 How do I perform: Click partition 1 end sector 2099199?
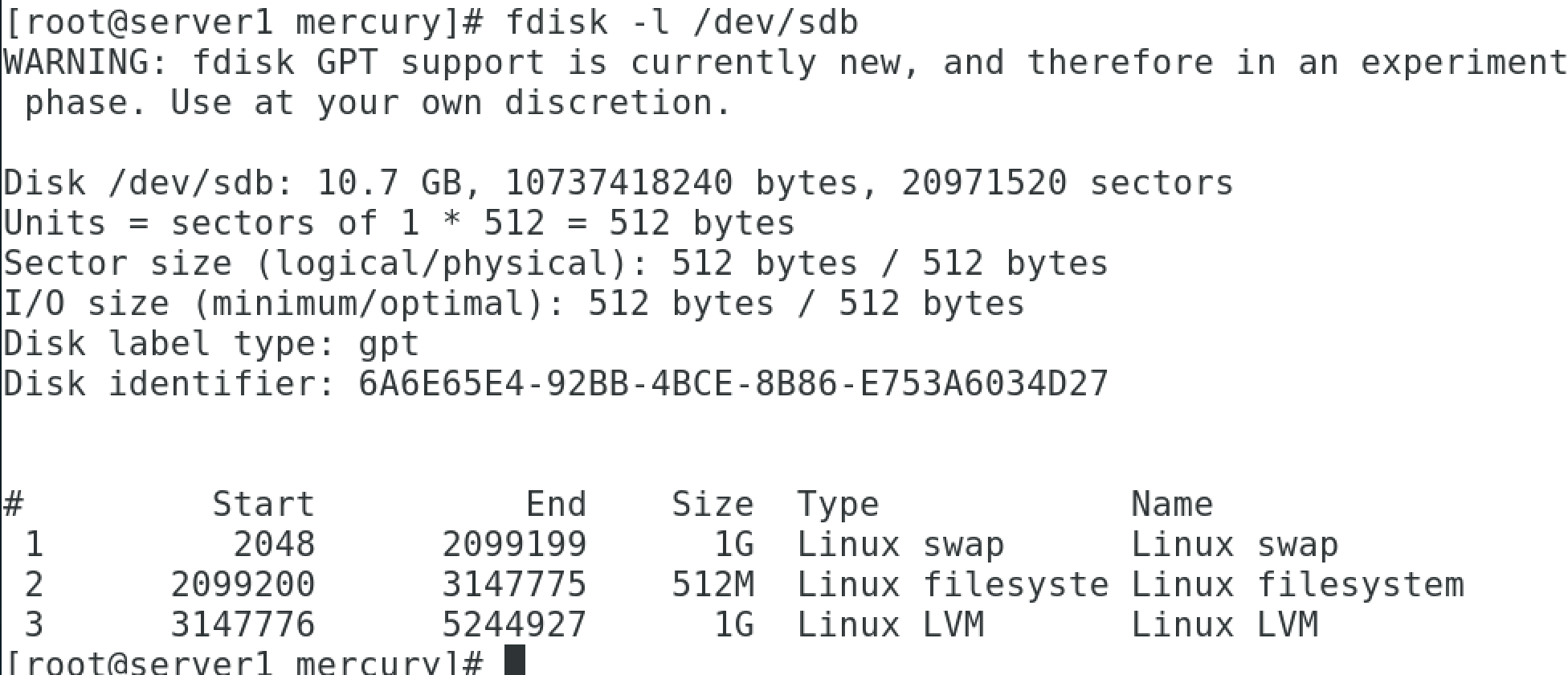pos(514,544)
